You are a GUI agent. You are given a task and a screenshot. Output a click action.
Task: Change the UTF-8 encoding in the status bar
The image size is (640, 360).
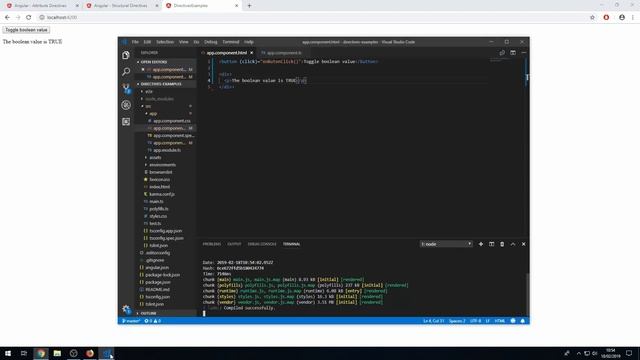[x=476, y=321]
